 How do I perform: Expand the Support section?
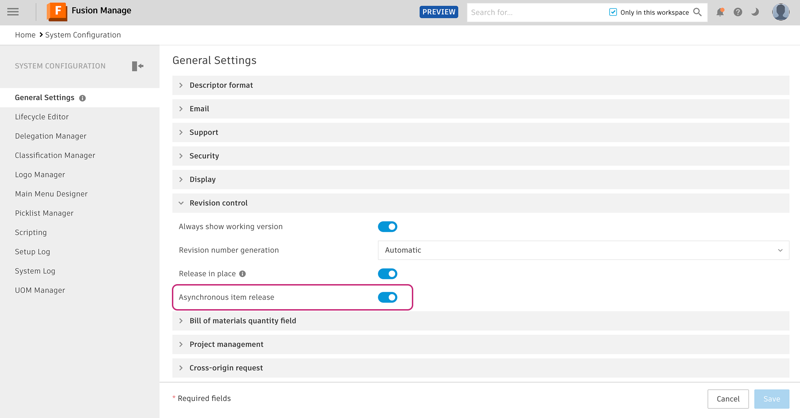(x=481, y=132)
